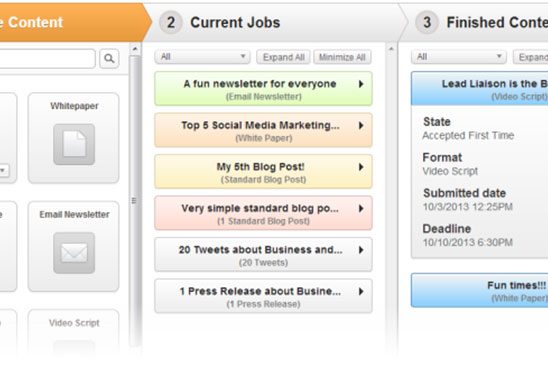The height and width of the screenshot is (377, 548).
Task: Switch to the Finished Content step tab
Action: coord(482,23)
